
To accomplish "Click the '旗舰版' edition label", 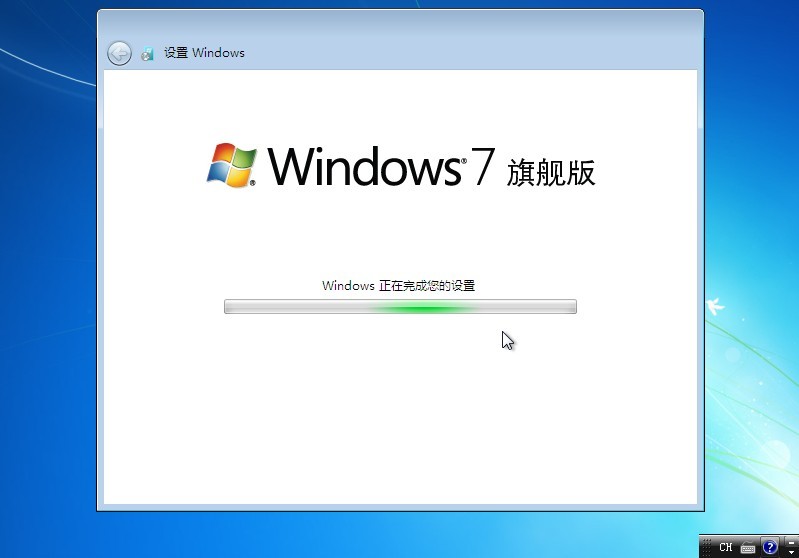I will (x=551, y=172).
